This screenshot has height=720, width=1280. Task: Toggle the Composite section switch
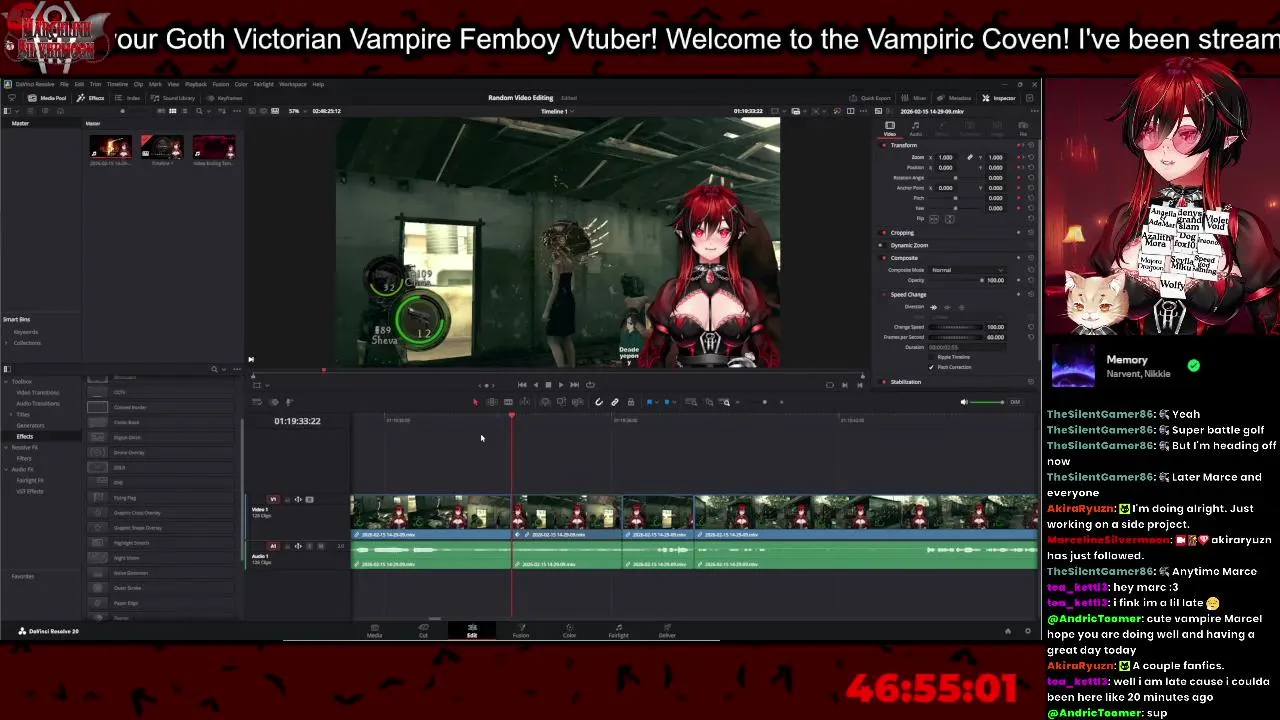pos(884,258)
